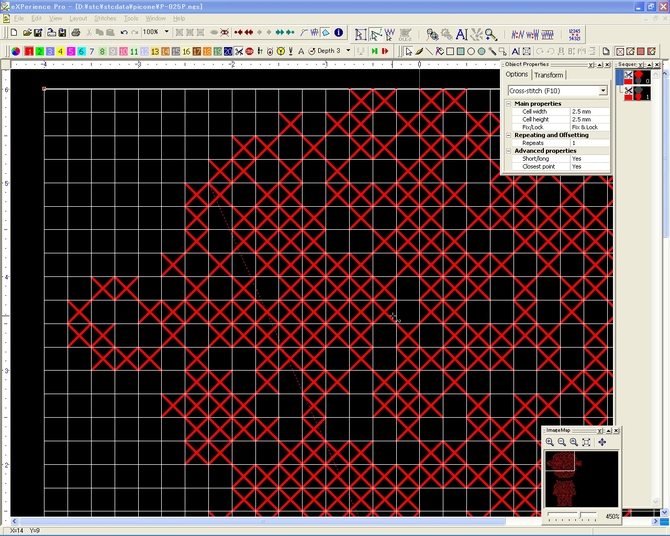Image resolution: width=670 pixels, height=536 pixels.
Task: Click the magnifier zoom tool in toolbar
Action: [491, 34]
